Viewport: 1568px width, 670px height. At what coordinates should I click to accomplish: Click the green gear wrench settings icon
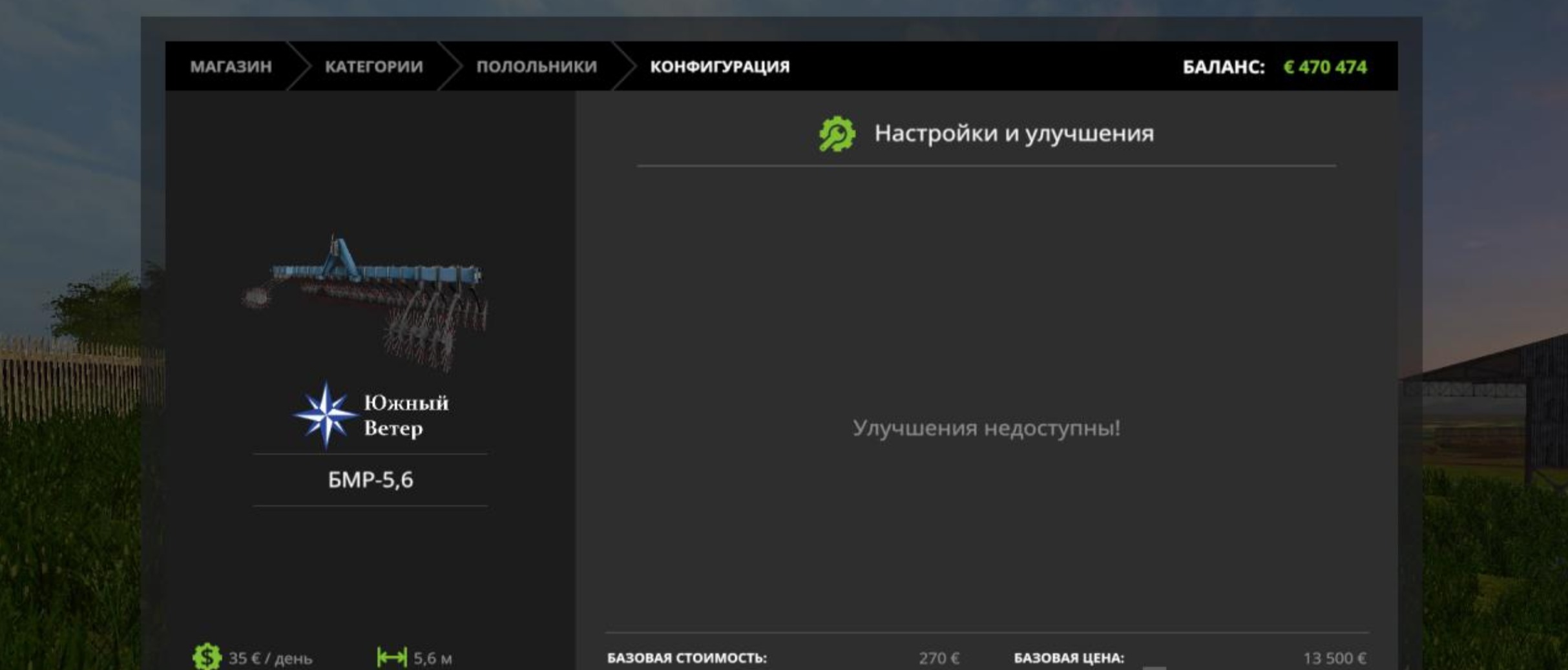coord(837,134)
